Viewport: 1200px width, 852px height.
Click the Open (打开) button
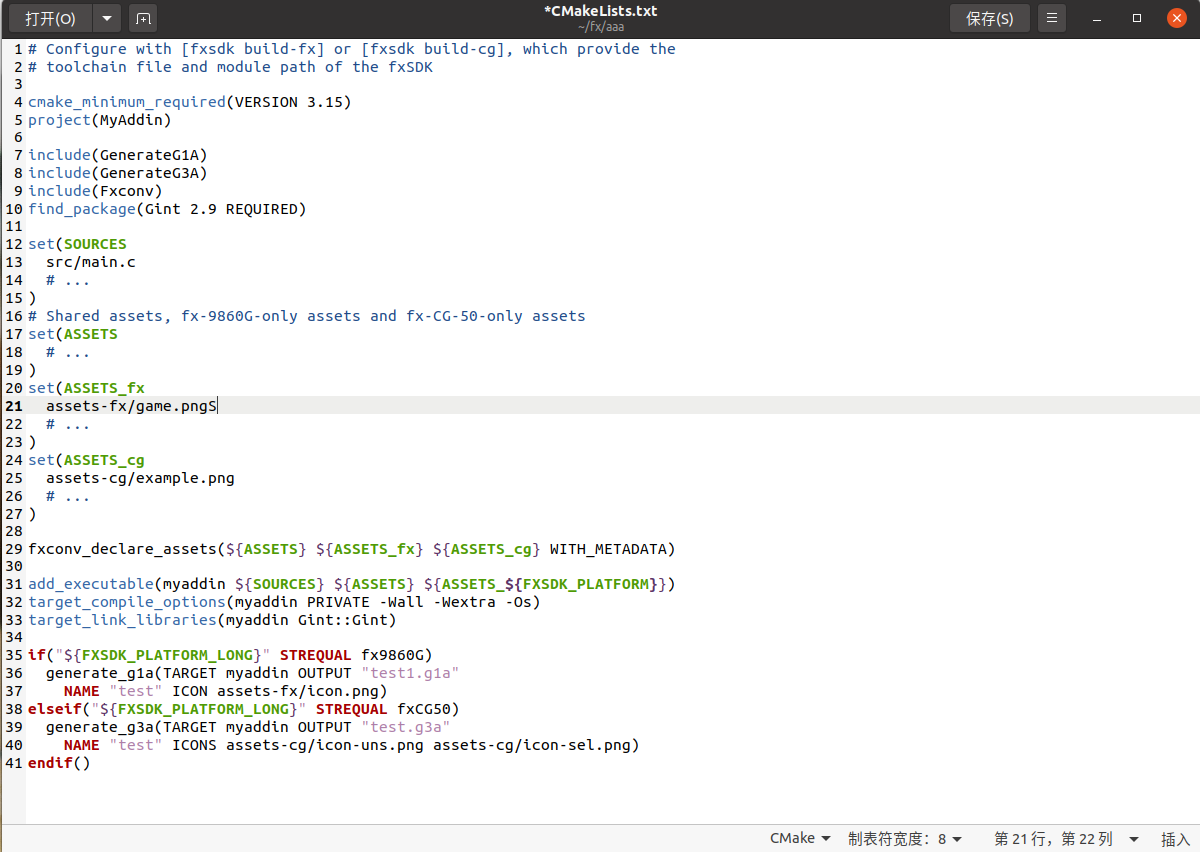[51, 18]
